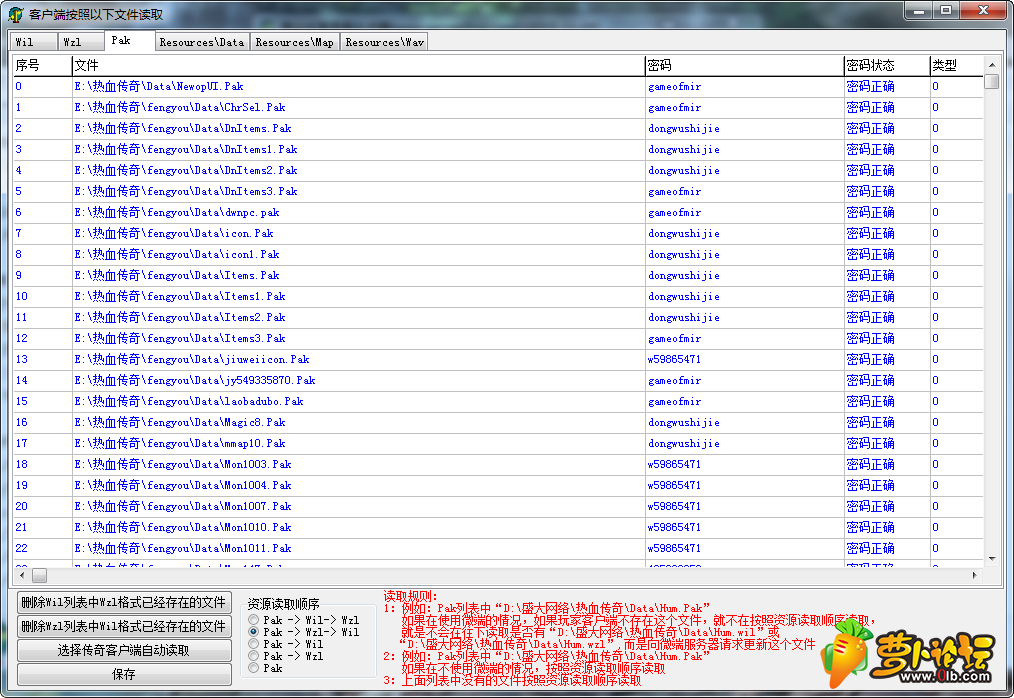
Task: Select the Items3.Pak file row
Action: click(x=498, y=338)
